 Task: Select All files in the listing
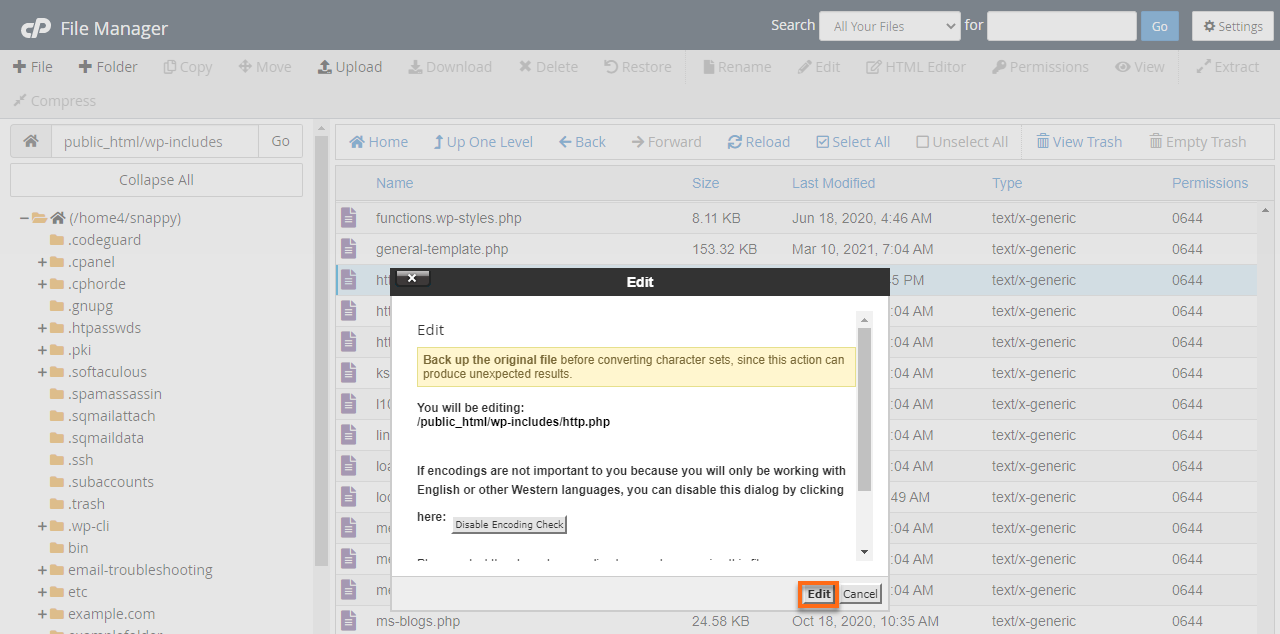853,141
